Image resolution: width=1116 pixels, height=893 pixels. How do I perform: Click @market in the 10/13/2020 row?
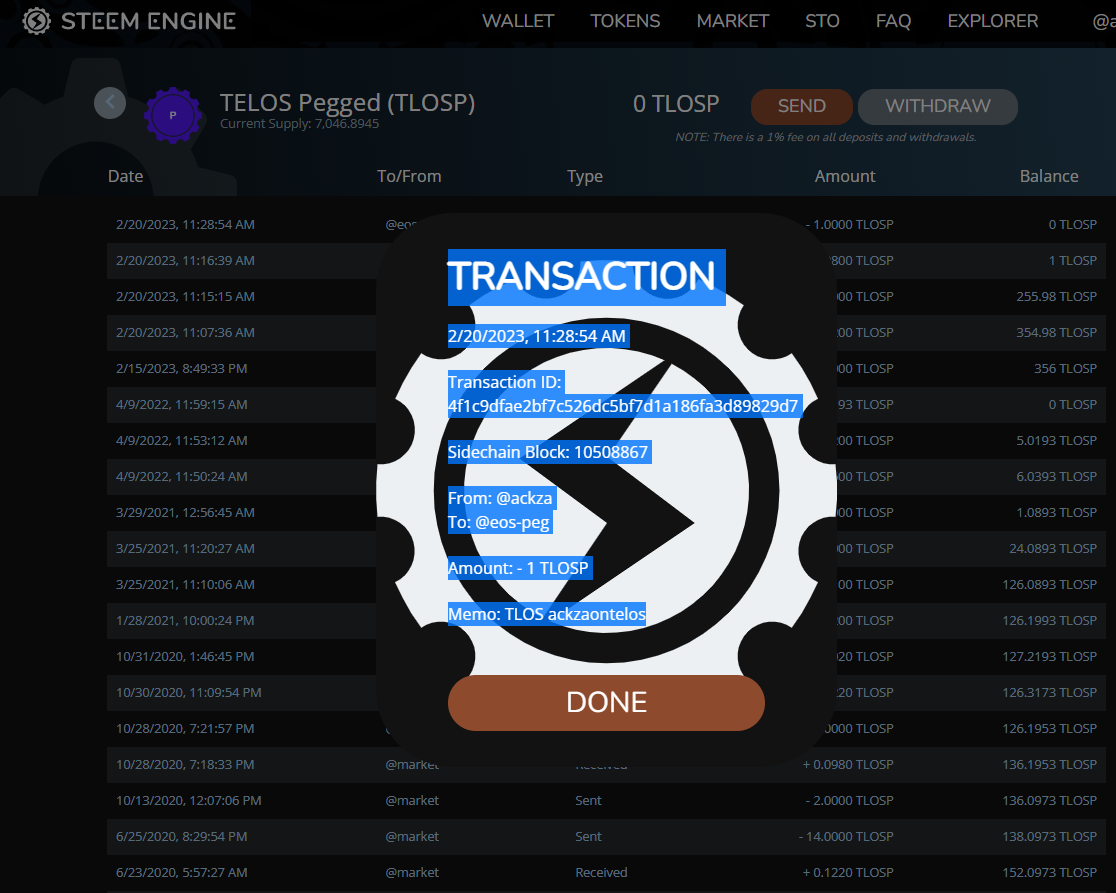(412, 800)
